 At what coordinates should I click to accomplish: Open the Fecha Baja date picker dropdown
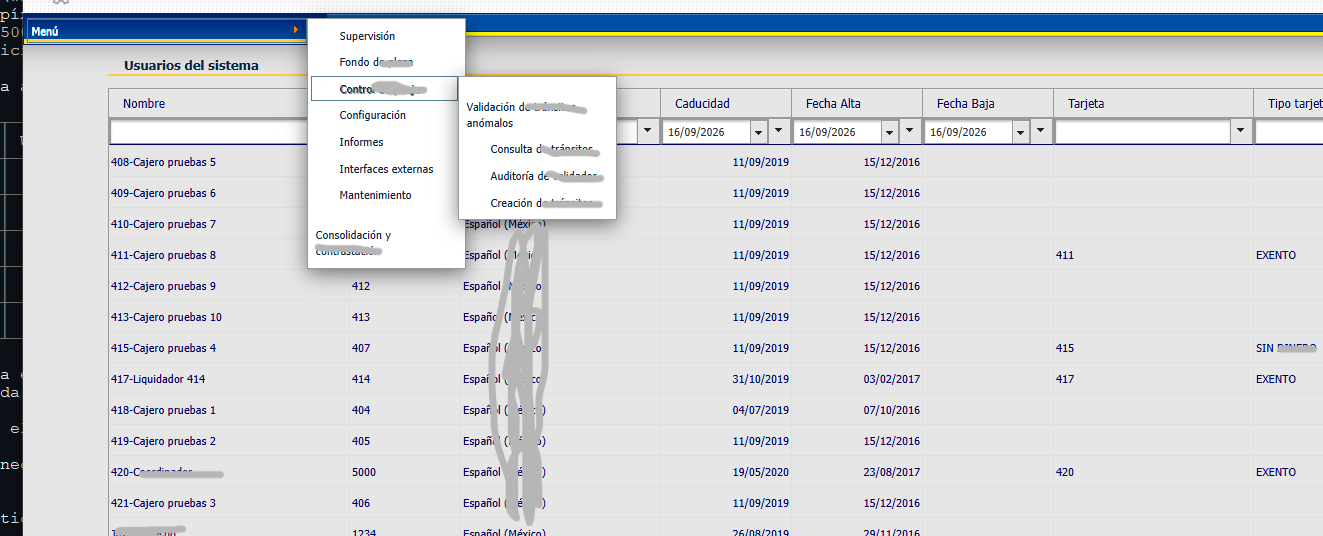1020,132
